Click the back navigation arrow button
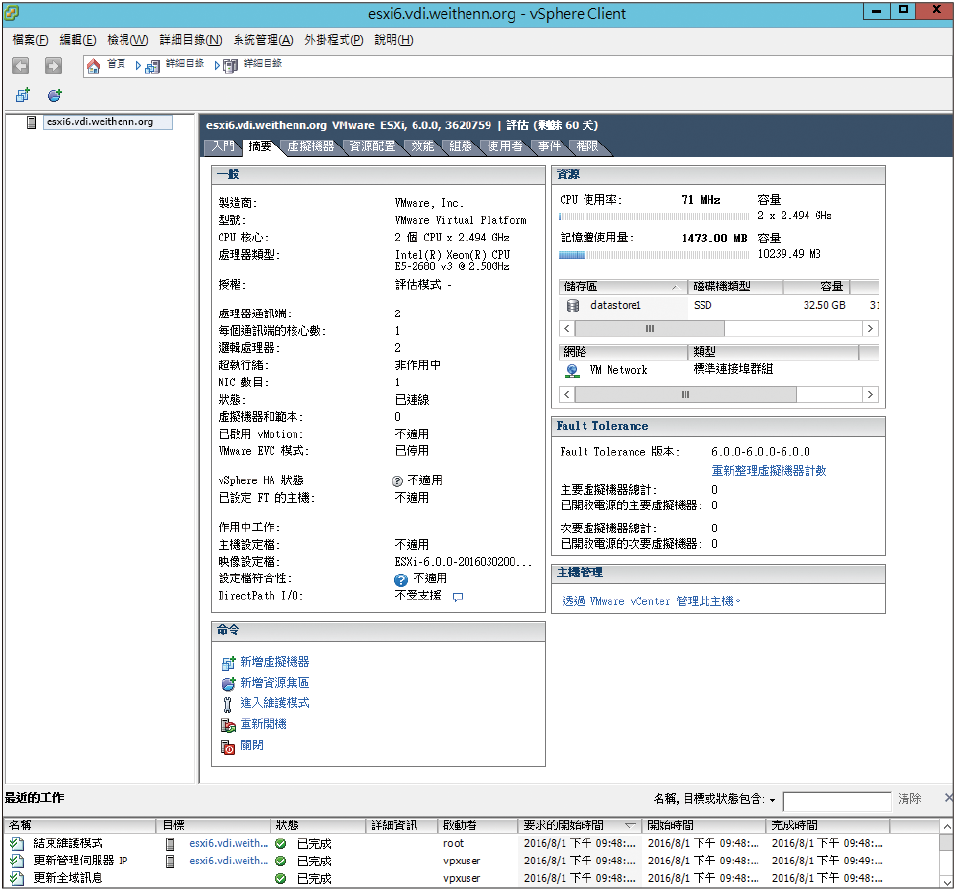 (21, 66)
